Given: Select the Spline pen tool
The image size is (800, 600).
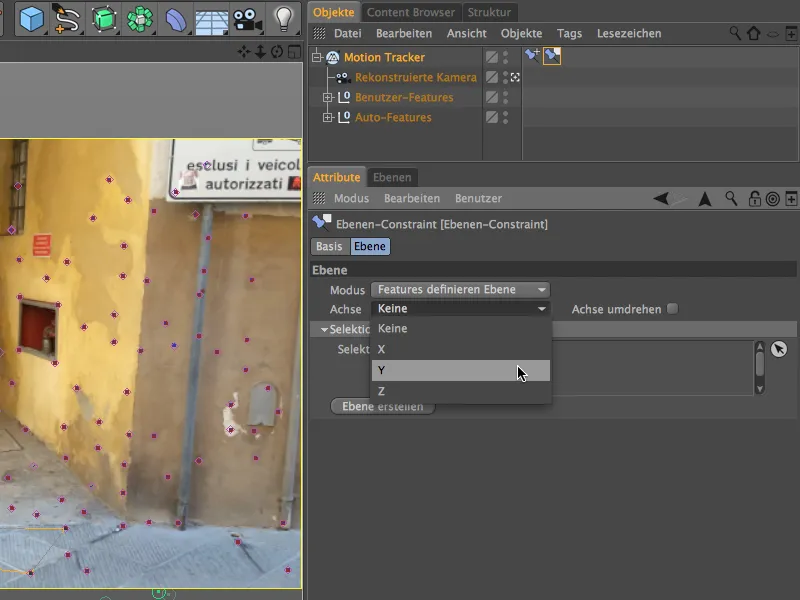Looking at the screenshot, I should coord(66,19).
